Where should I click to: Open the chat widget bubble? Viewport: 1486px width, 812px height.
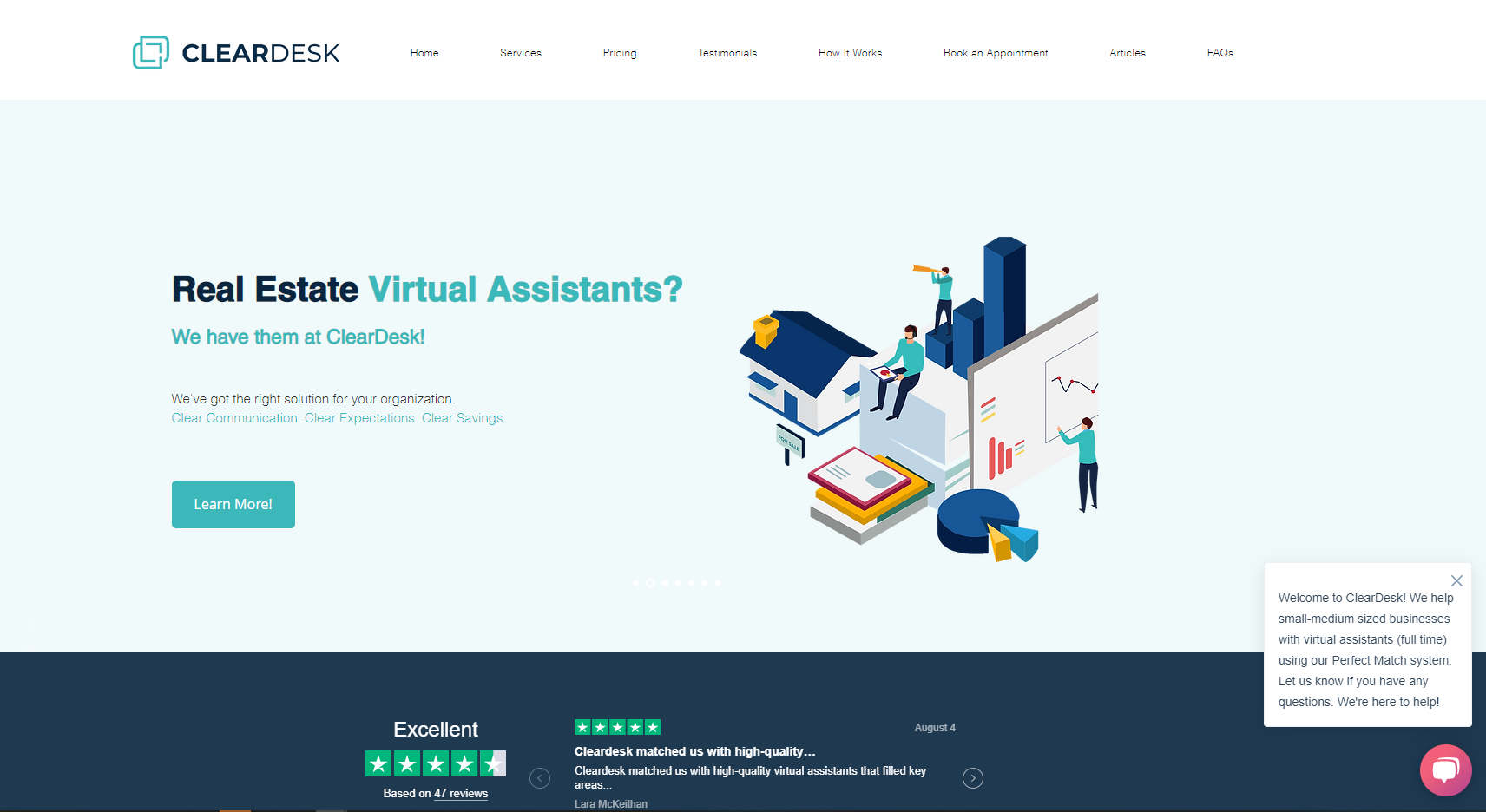pos(1444,769)
